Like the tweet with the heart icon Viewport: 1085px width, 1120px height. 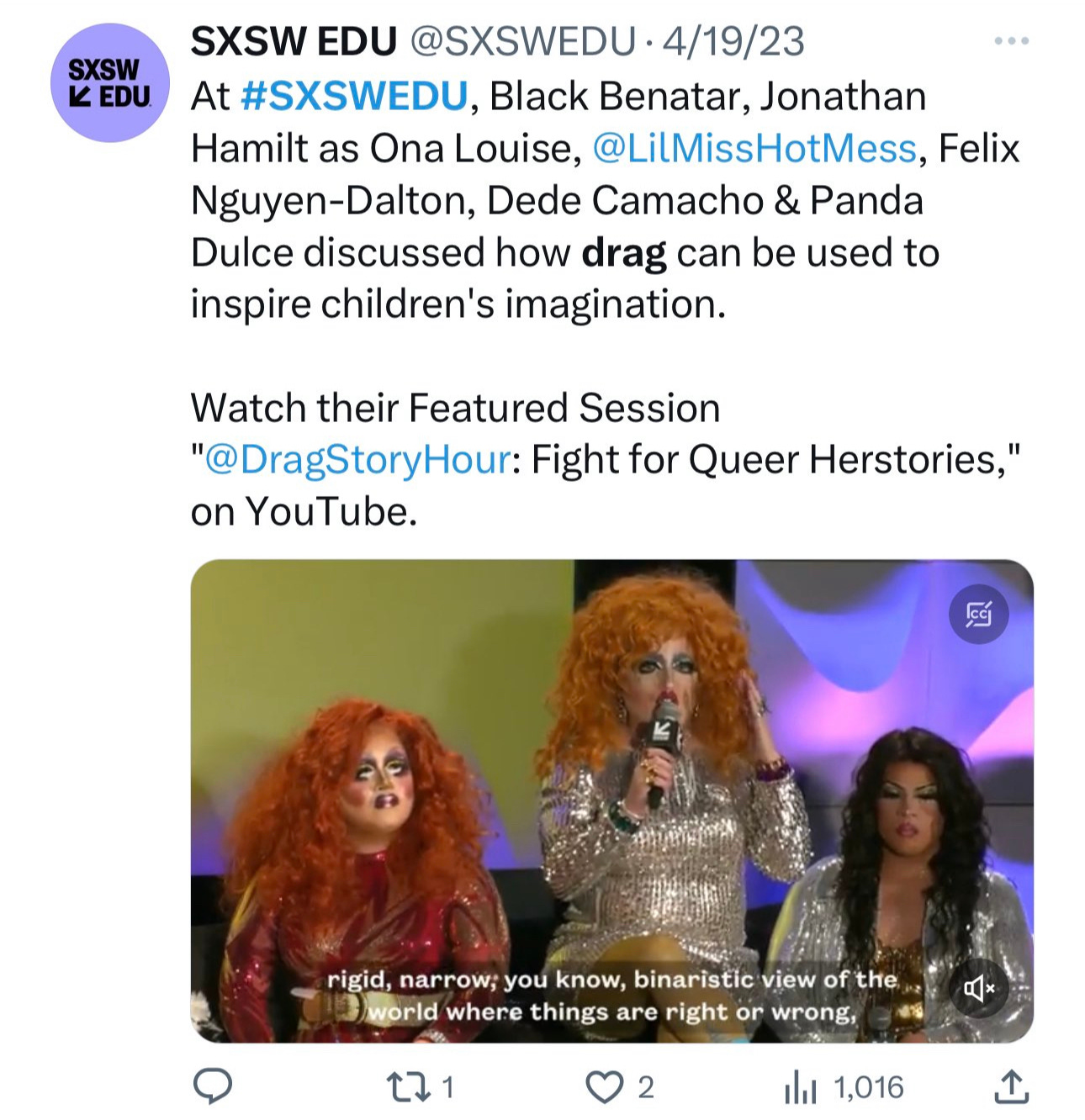[603, 1087]
